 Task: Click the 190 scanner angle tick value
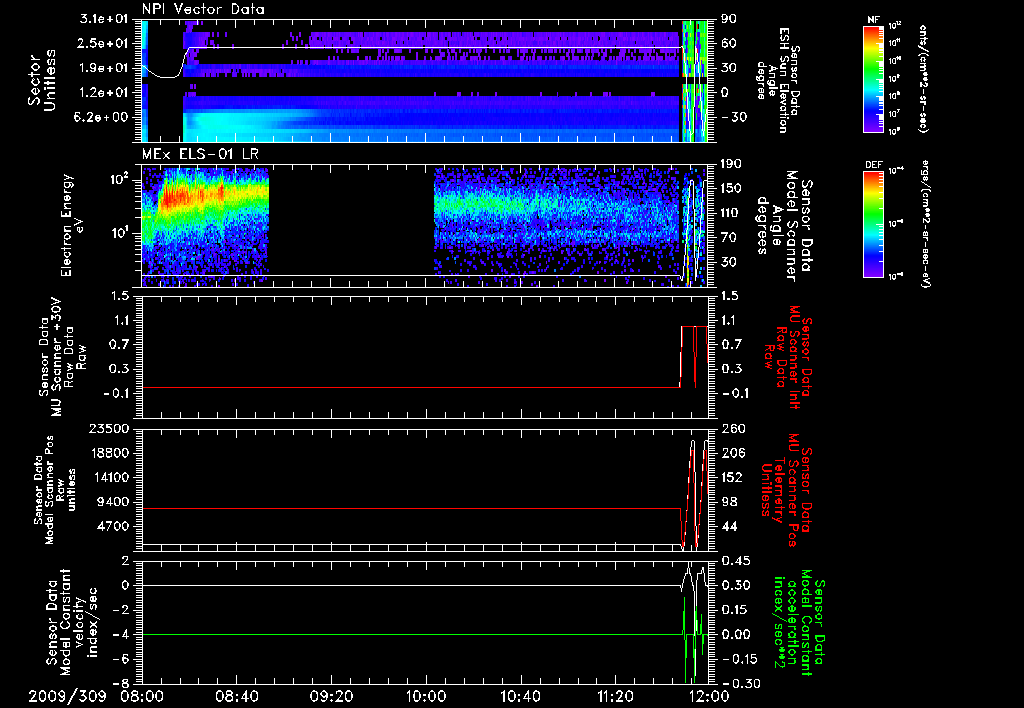tap(731, 164)
